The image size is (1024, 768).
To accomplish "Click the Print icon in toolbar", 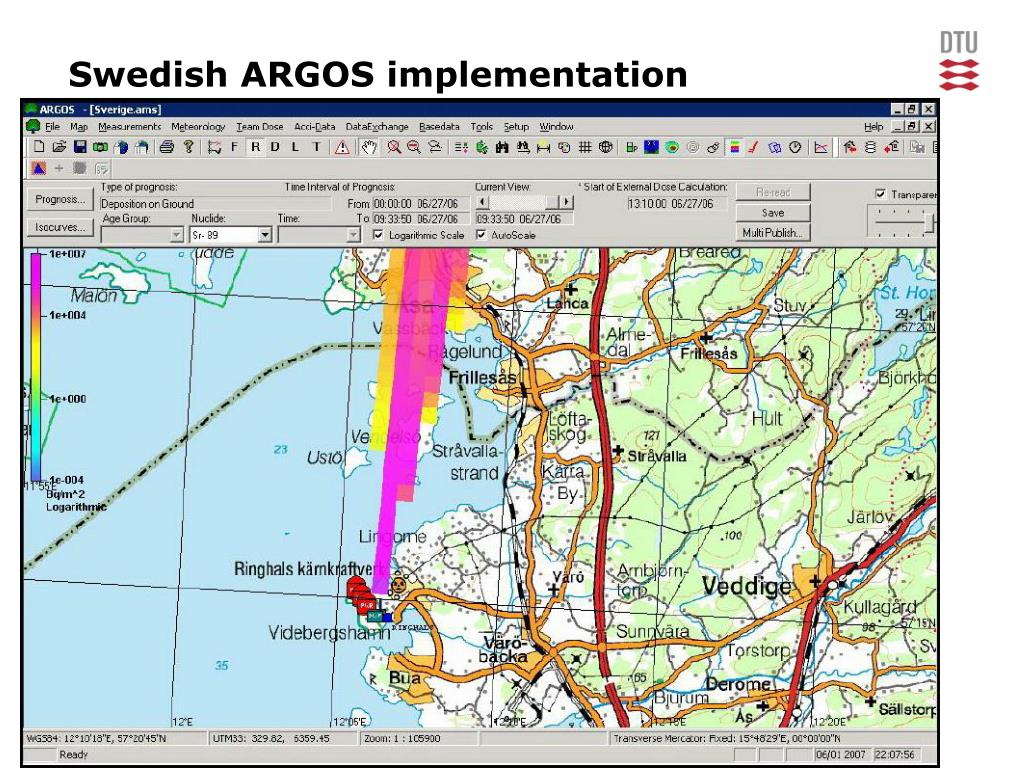I will point(167,147).
